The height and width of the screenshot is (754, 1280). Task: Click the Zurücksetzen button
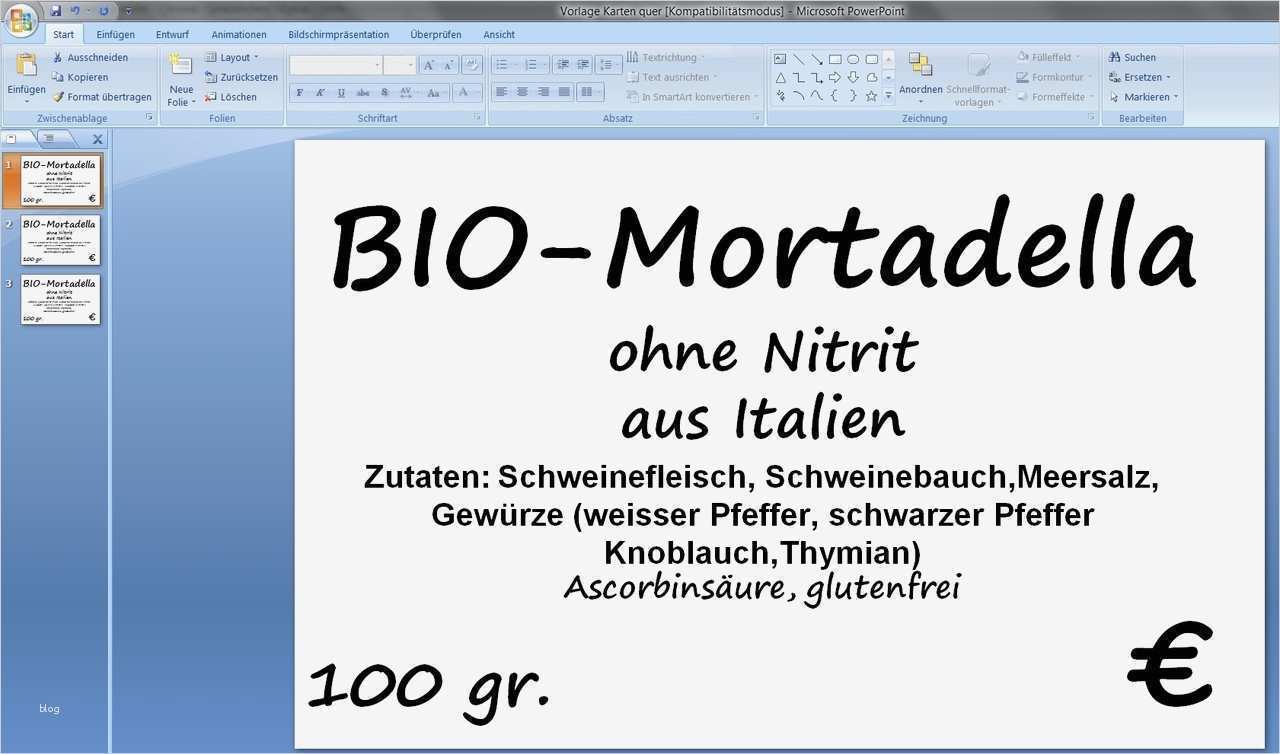pyautogui.click(x=241, y=77)
